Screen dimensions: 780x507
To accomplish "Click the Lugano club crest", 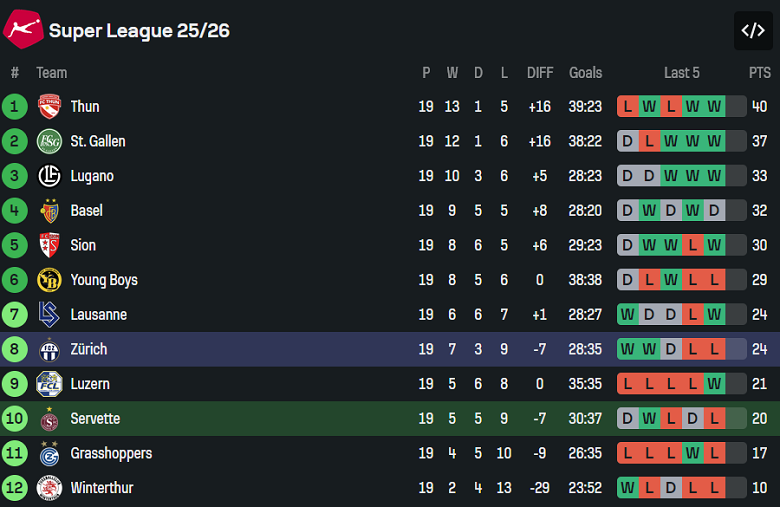I will [49, 176].
